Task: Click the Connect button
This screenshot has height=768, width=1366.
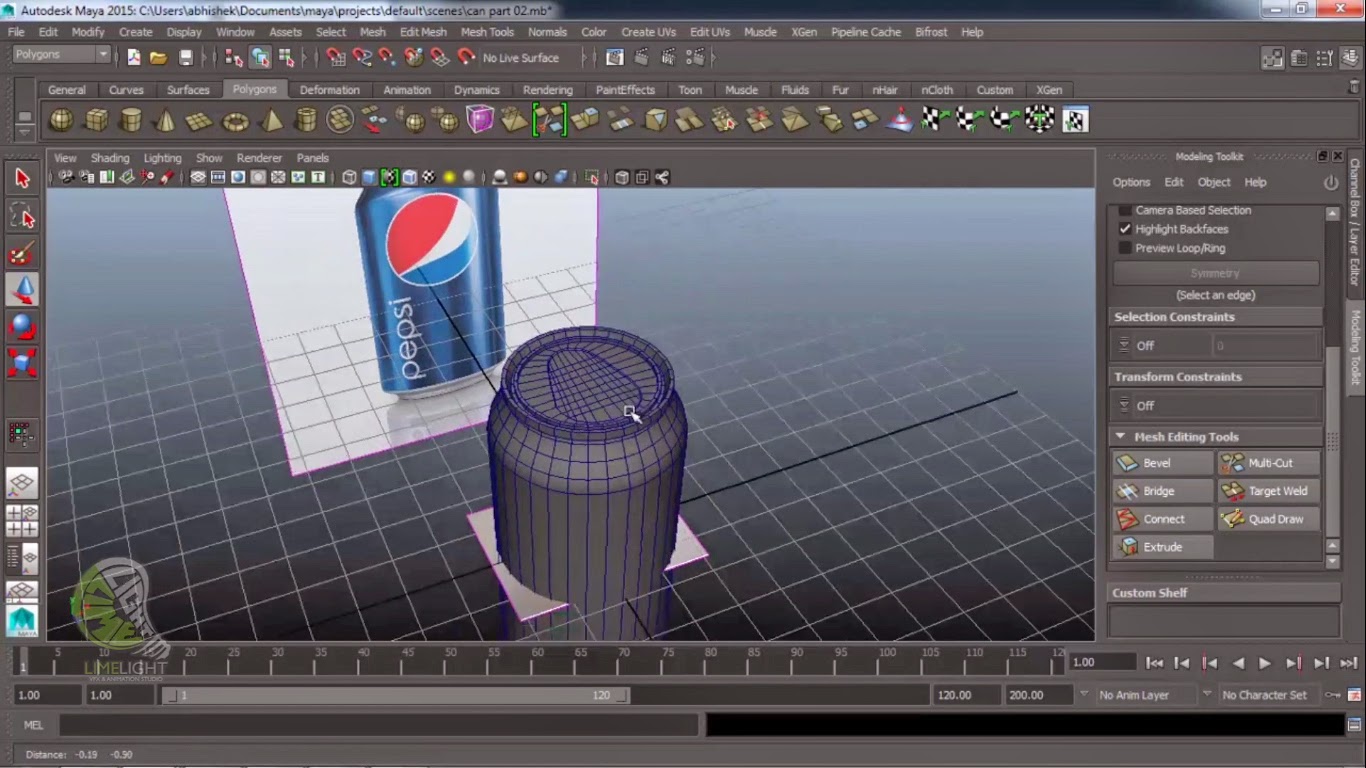Action: (x=1163, y=519)
